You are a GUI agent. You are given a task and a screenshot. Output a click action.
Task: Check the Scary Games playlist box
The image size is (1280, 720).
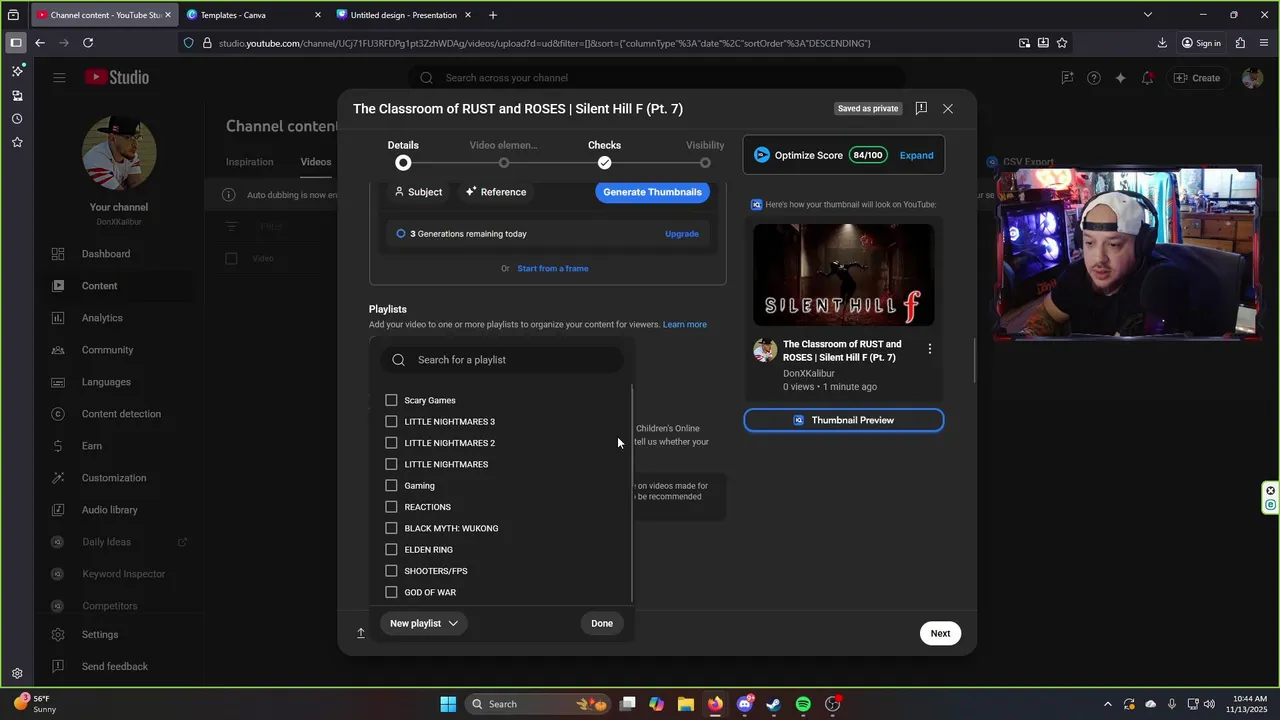[x=391, y=400]
